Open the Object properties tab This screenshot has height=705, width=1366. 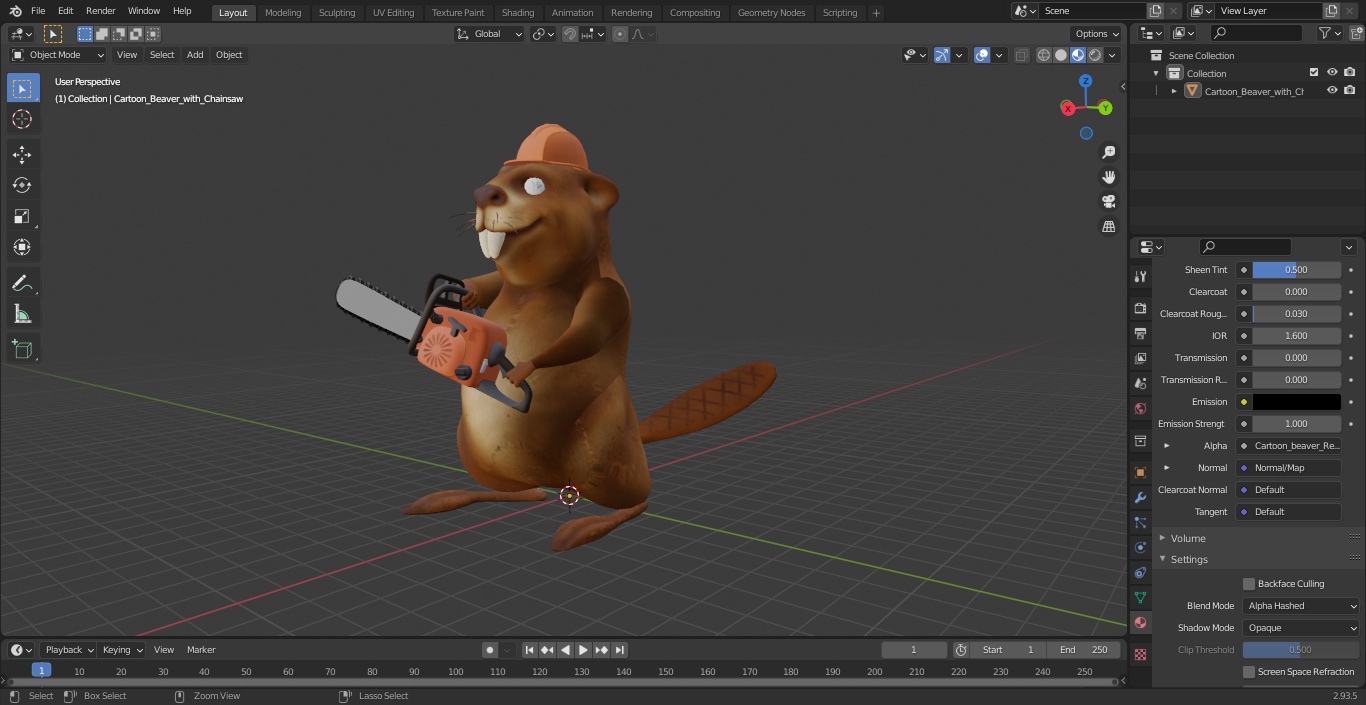[1140, 472]
